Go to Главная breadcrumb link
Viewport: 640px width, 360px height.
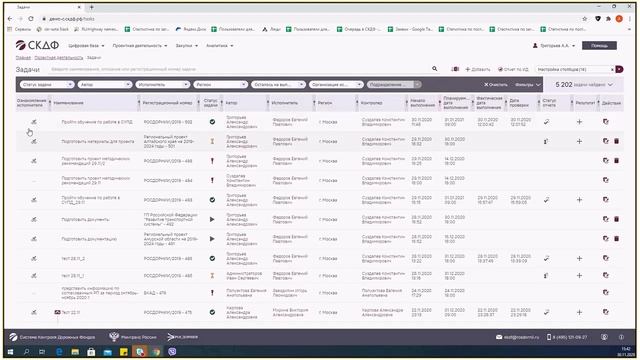point(23,58)
